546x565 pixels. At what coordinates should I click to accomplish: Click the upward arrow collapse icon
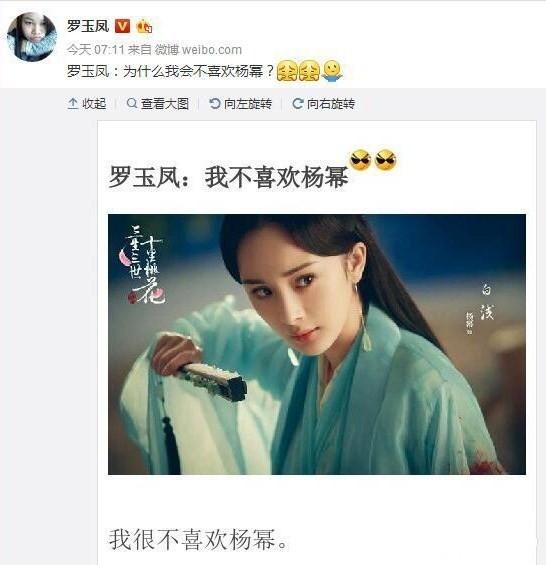pos(73,104)
